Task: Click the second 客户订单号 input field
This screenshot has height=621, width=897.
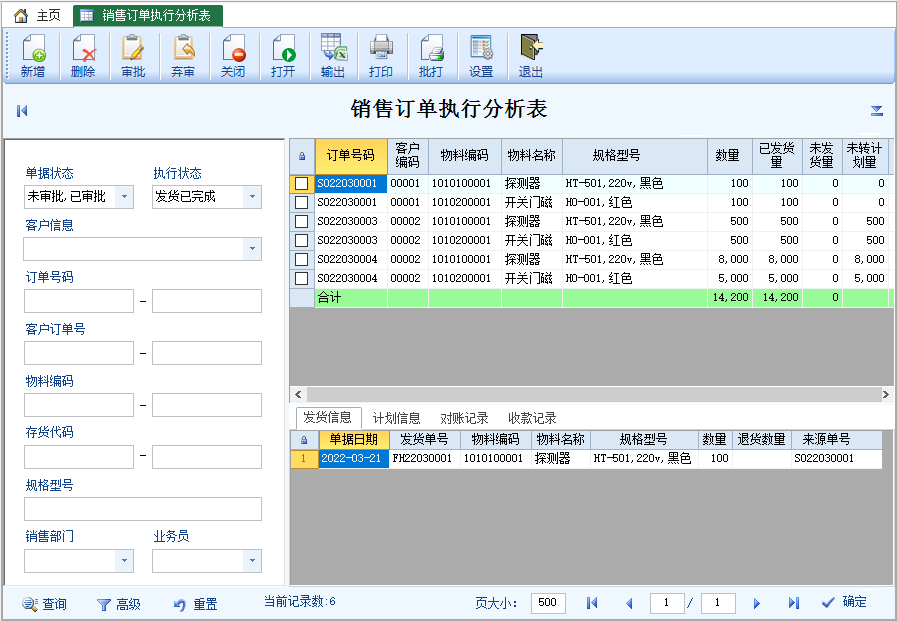Action: [207, 353]
